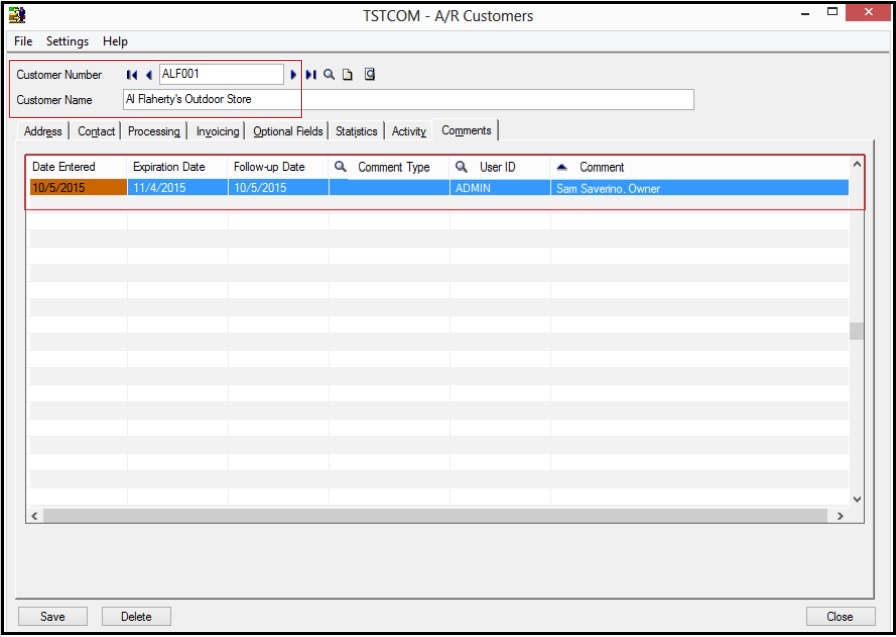The width and height of the screenshot is (896, 637).
Task: Click the icon right of the new document icon
Action: pos(370,75)
